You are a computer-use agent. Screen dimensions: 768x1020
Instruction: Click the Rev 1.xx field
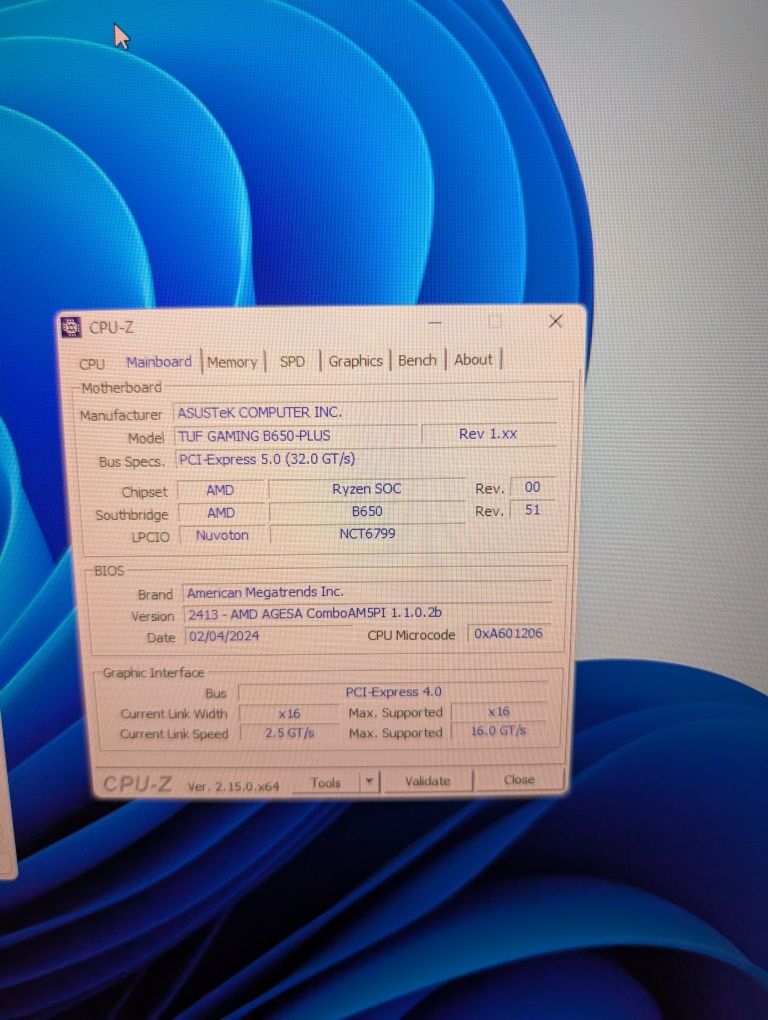pos(488,434)
